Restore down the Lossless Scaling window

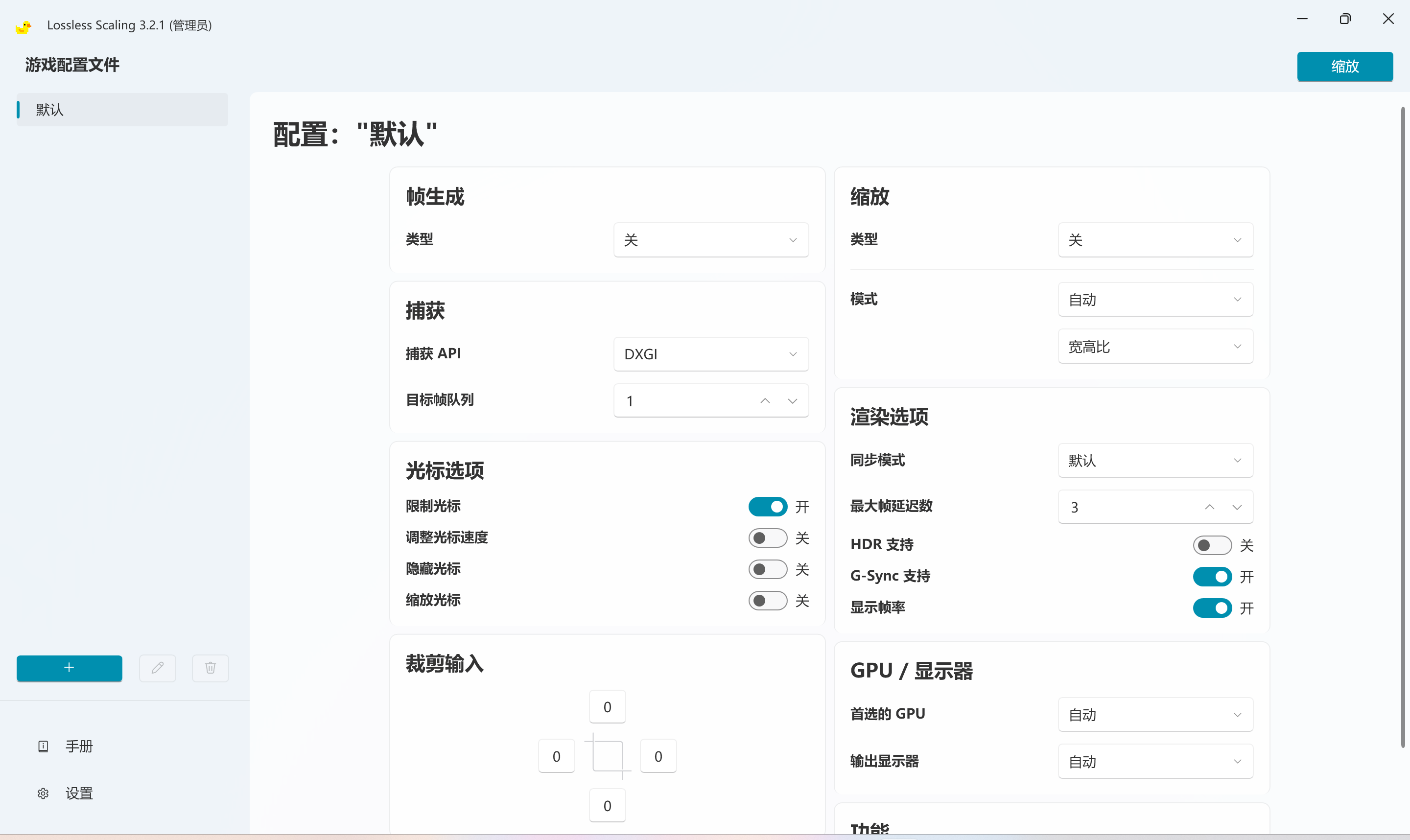coord(1345,19)
